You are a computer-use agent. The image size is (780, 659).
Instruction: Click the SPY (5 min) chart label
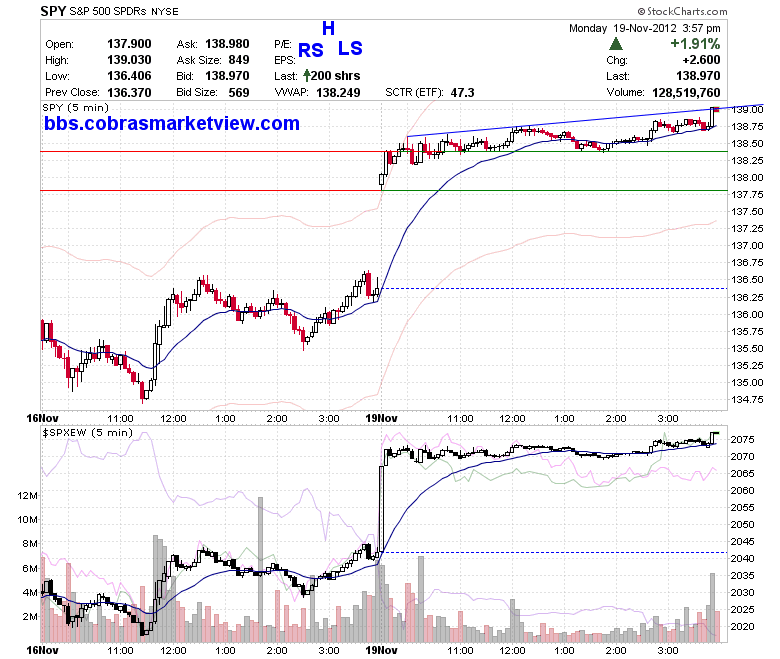[x=75, y=107]
